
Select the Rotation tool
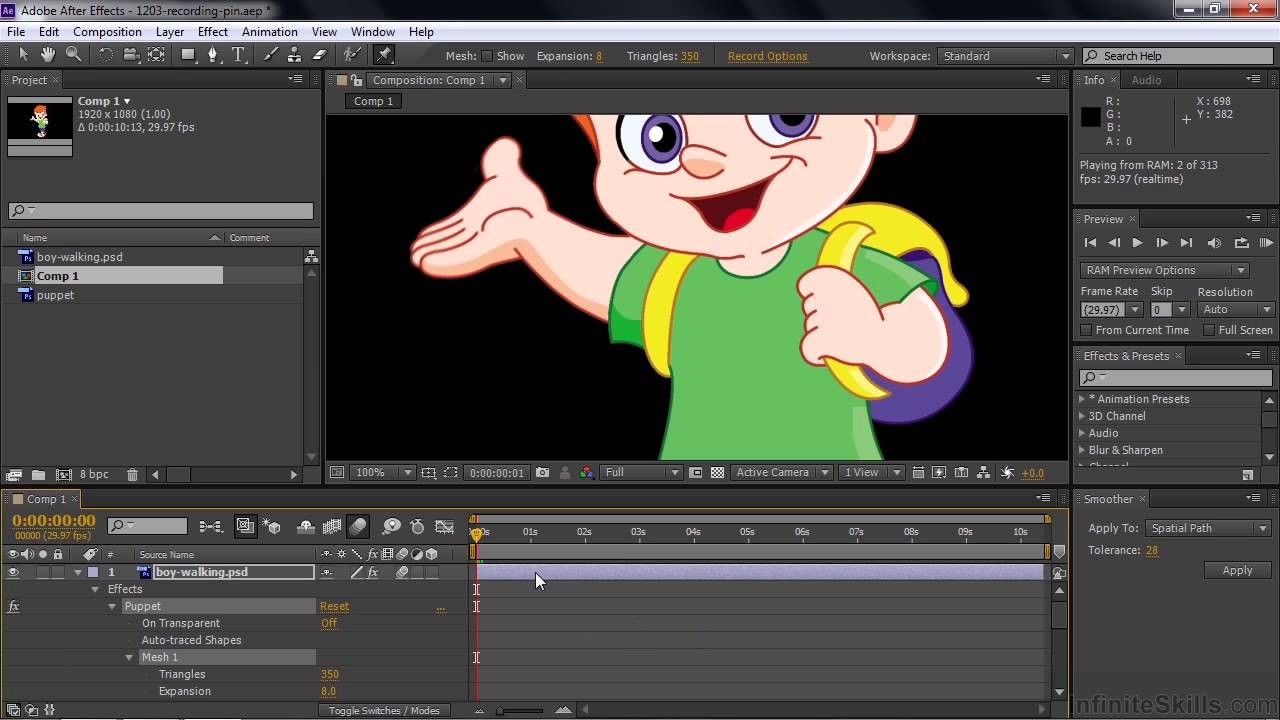click(x=106, y=55)
